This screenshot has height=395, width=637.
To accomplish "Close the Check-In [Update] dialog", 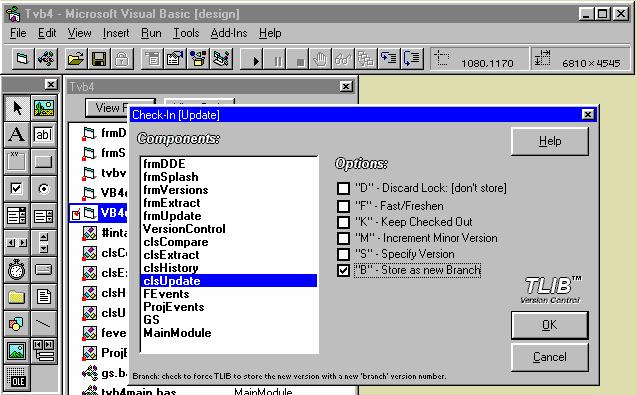I will 588,115.
